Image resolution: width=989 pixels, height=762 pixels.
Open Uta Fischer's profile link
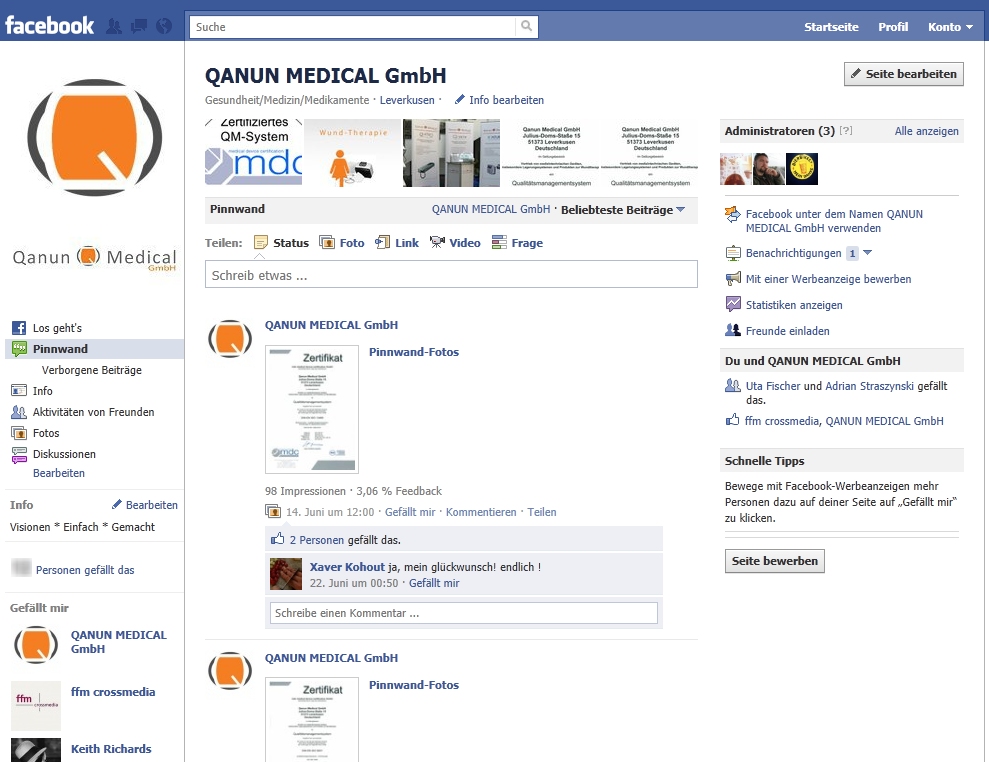(773, 385)
